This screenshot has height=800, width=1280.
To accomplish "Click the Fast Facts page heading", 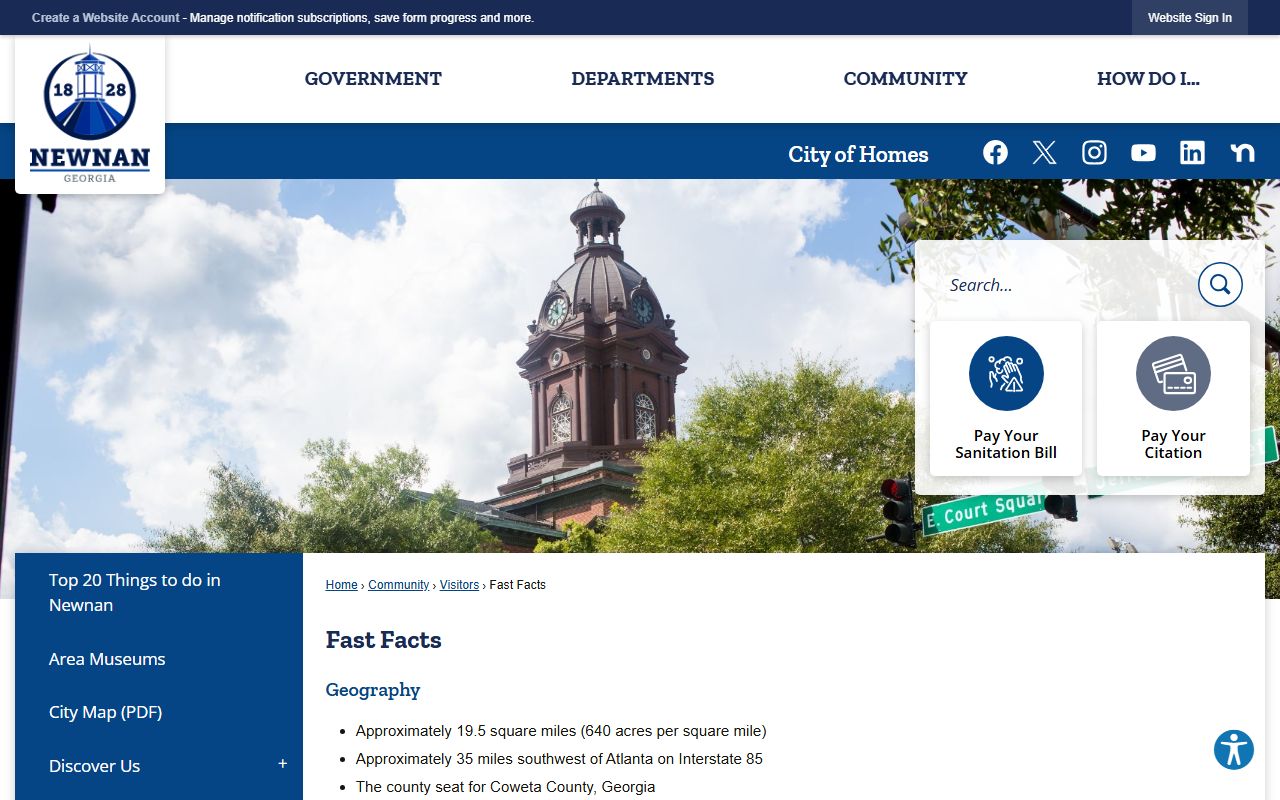I will pos(383,640).
